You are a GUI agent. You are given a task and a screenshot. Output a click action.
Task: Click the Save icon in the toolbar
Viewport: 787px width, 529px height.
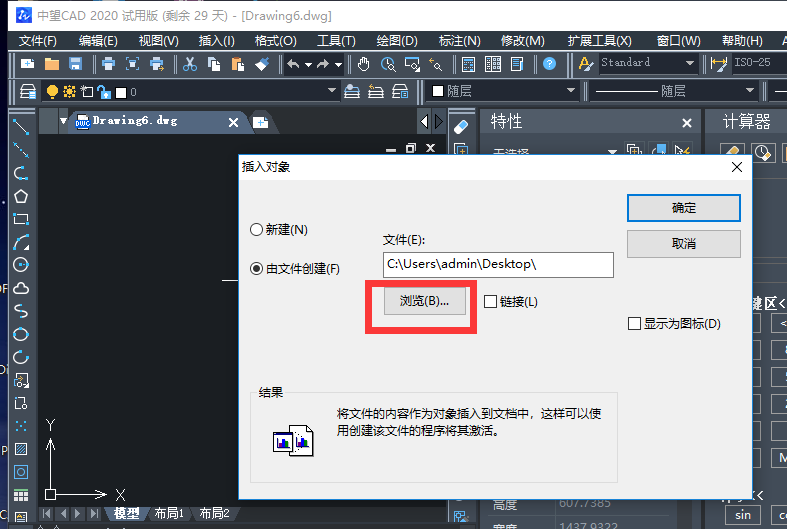74,64
